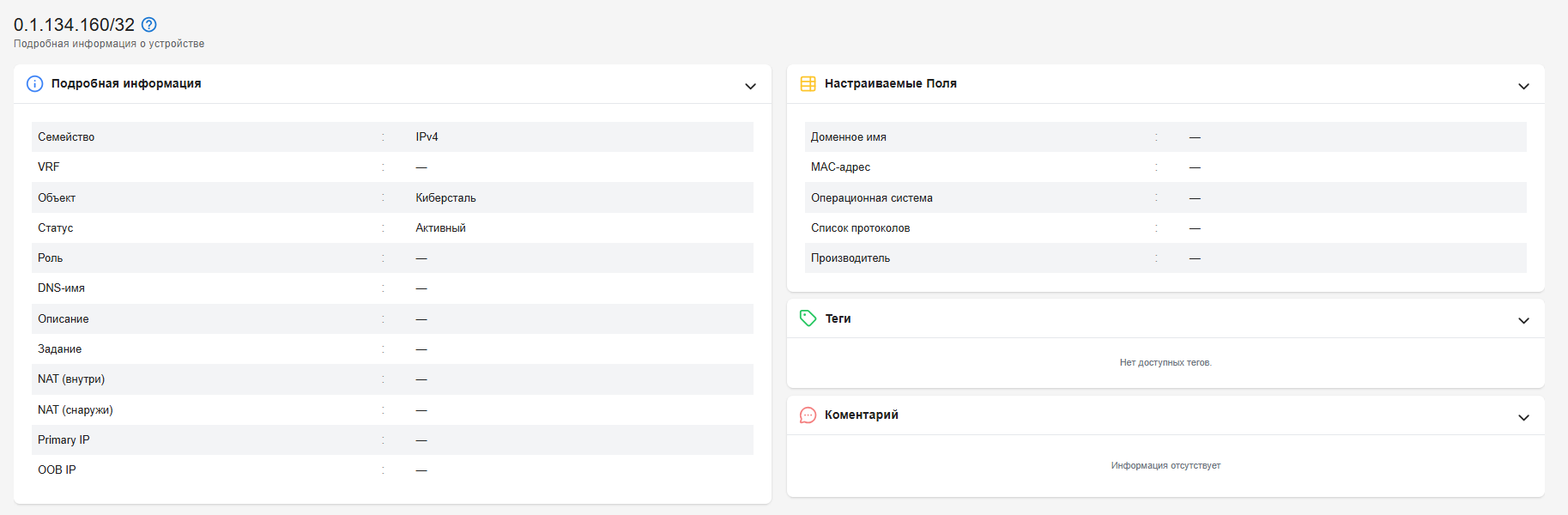Click the info icon beside Подробная информация
Screen dimensions: 1568x515
[34, 83]
